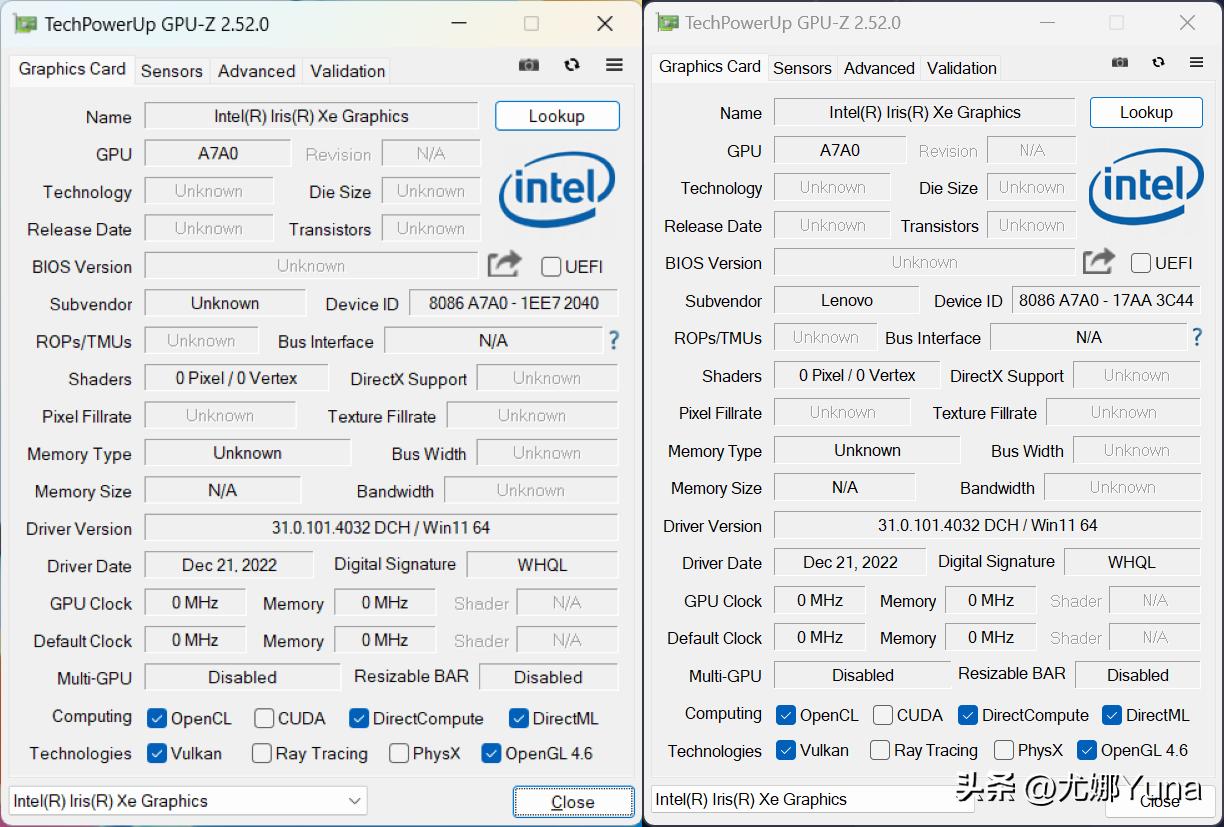Click the Lookup button
Image resolution: width=1226 pixels, height=827 pixels.
point(557,116)
